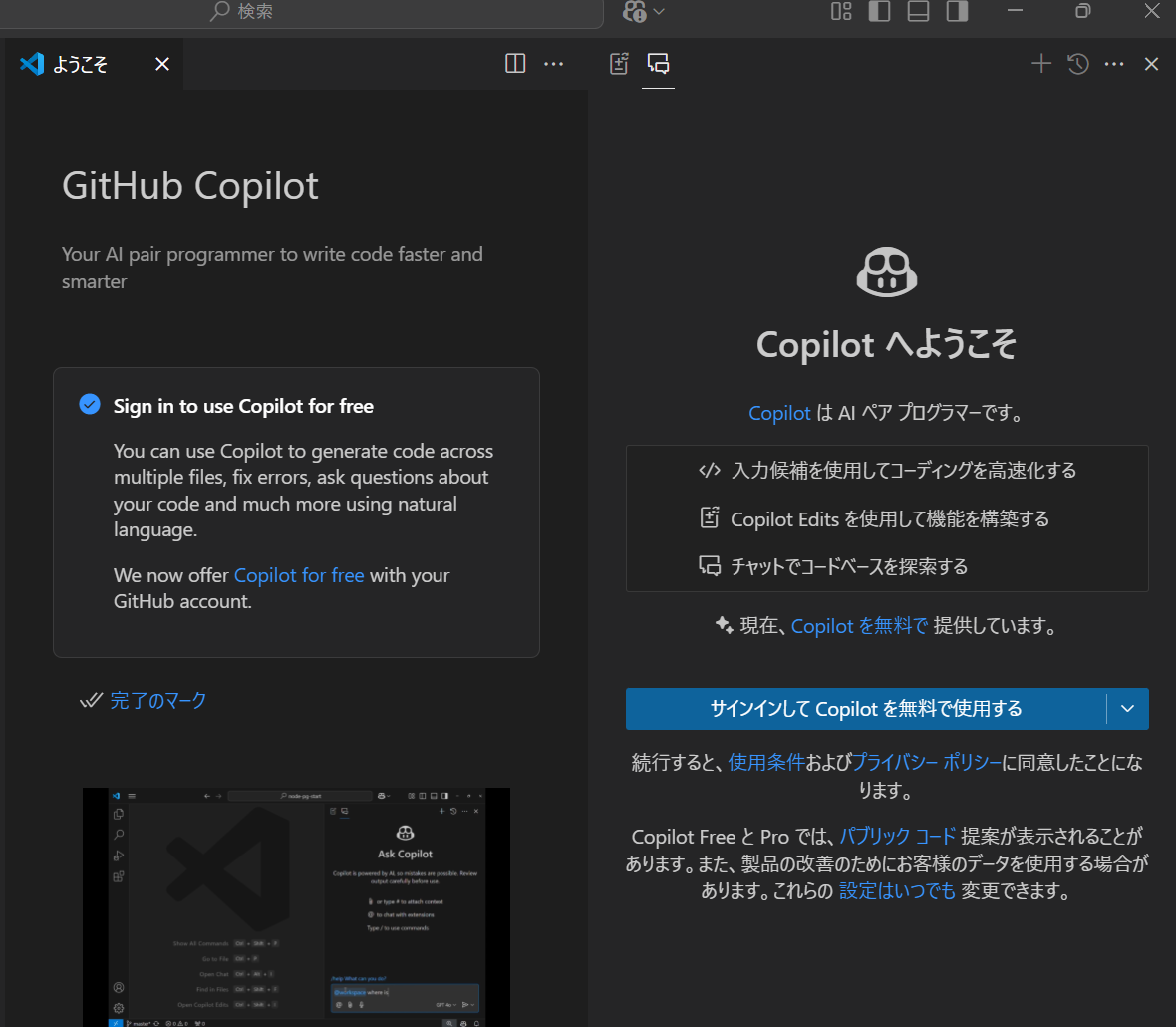The image size is (1176, 1027).
Task: Start a new chat with the plus icon
Action: click(1040, 63)
